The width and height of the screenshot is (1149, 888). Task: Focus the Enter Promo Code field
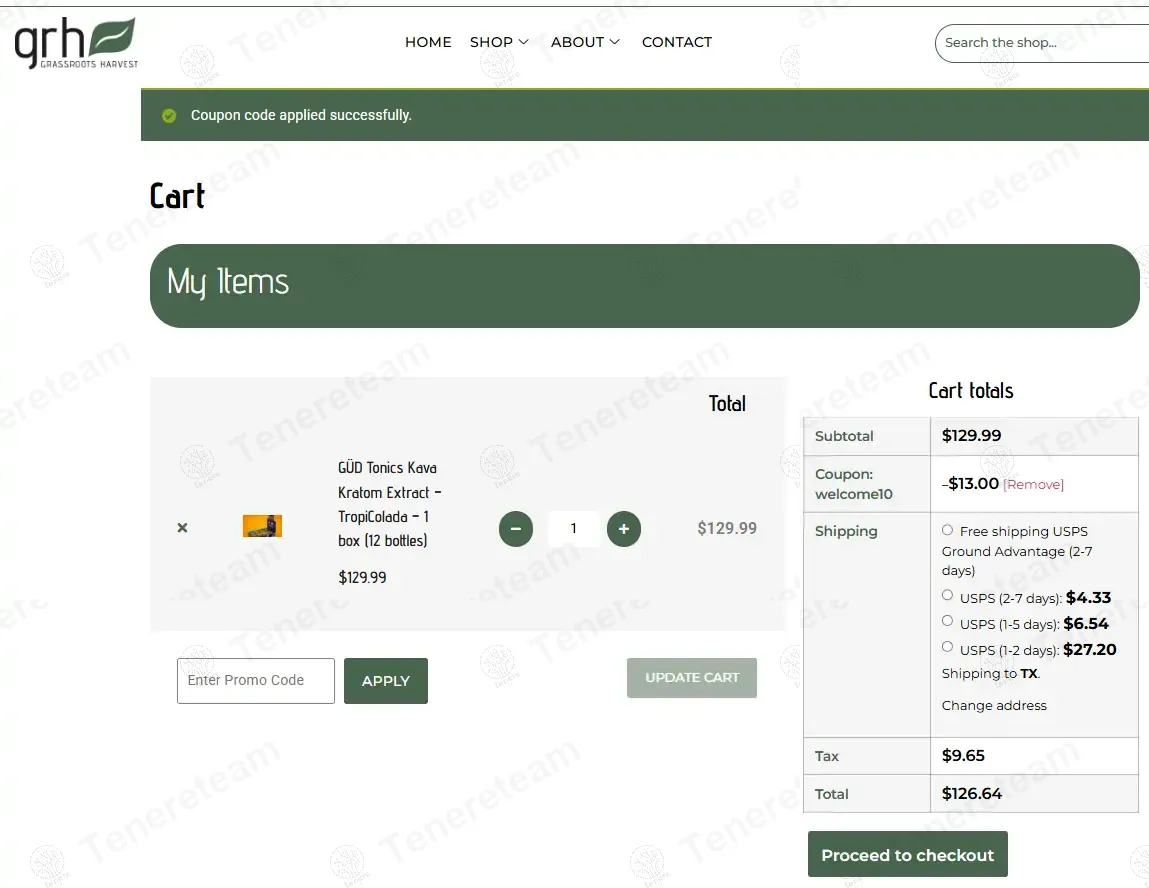(256, 681)
